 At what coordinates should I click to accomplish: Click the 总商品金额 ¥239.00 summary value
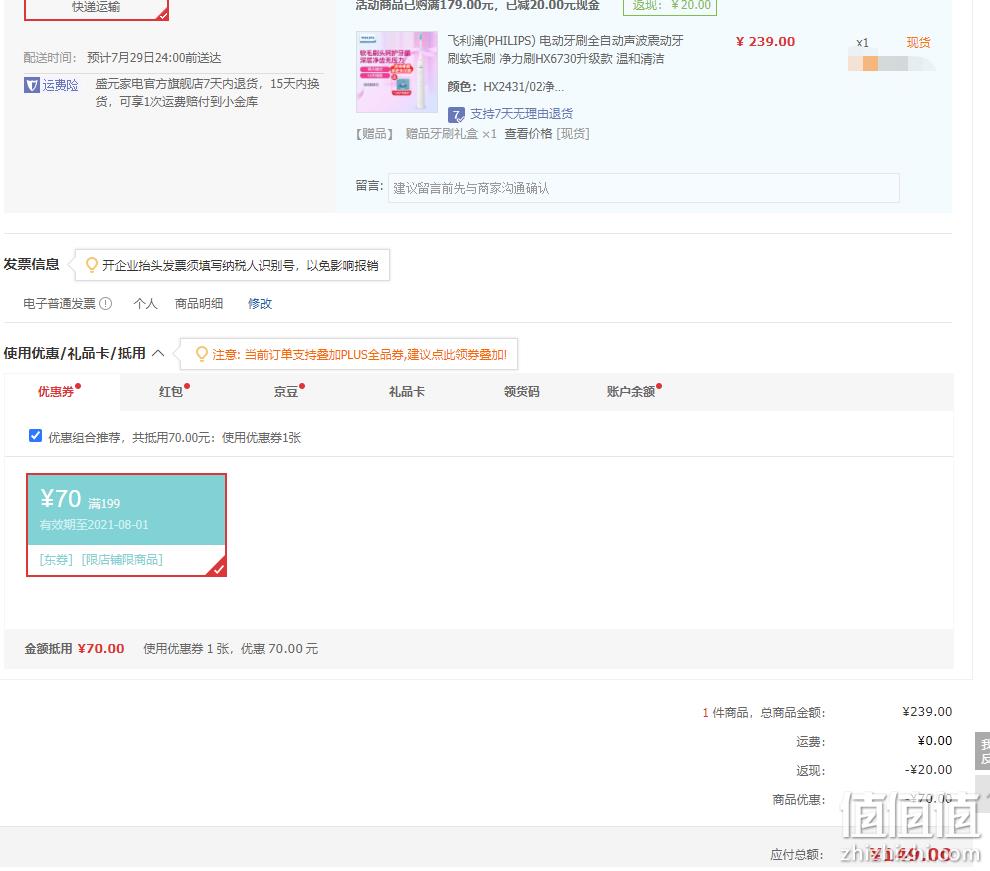pos(927,712)
